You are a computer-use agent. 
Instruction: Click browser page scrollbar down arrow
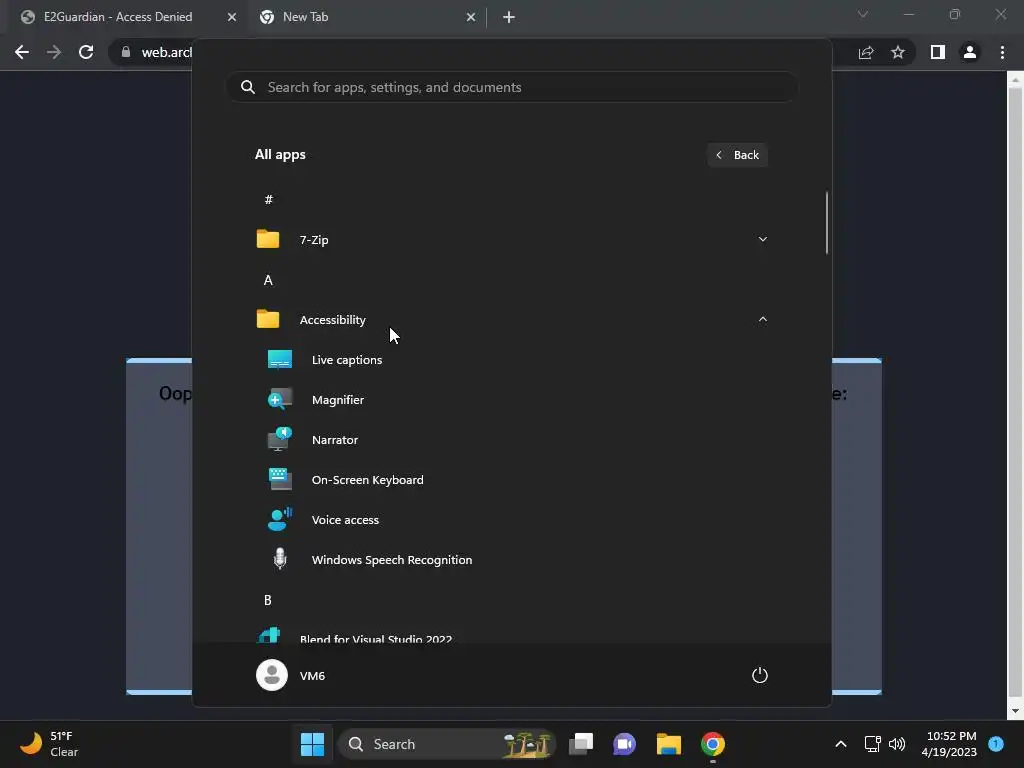coord(1015,711)
